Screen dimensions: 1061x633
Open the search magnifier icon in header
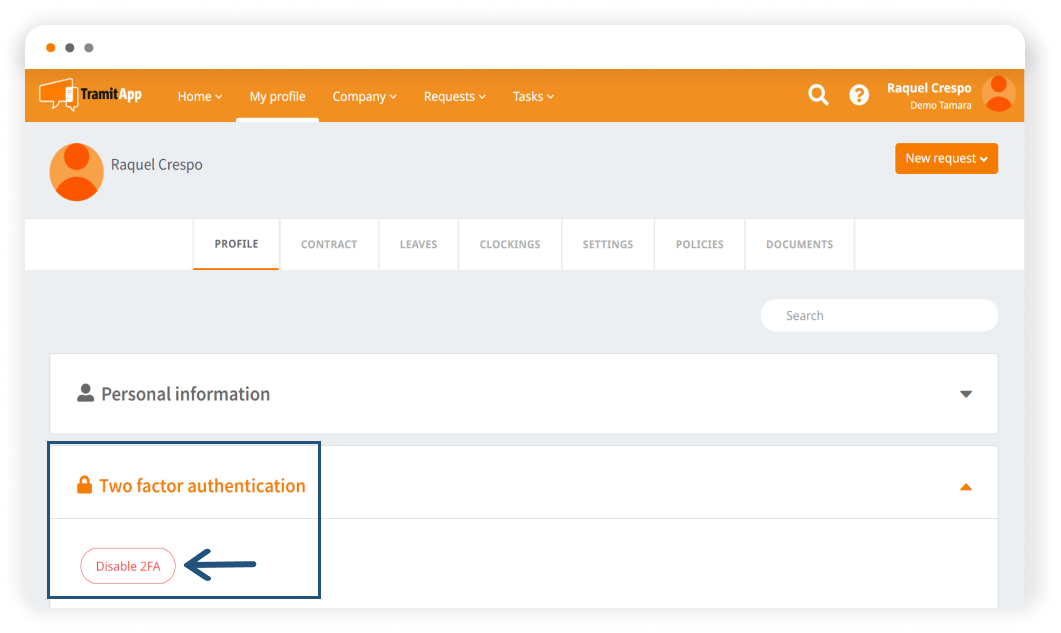point(818,95)
